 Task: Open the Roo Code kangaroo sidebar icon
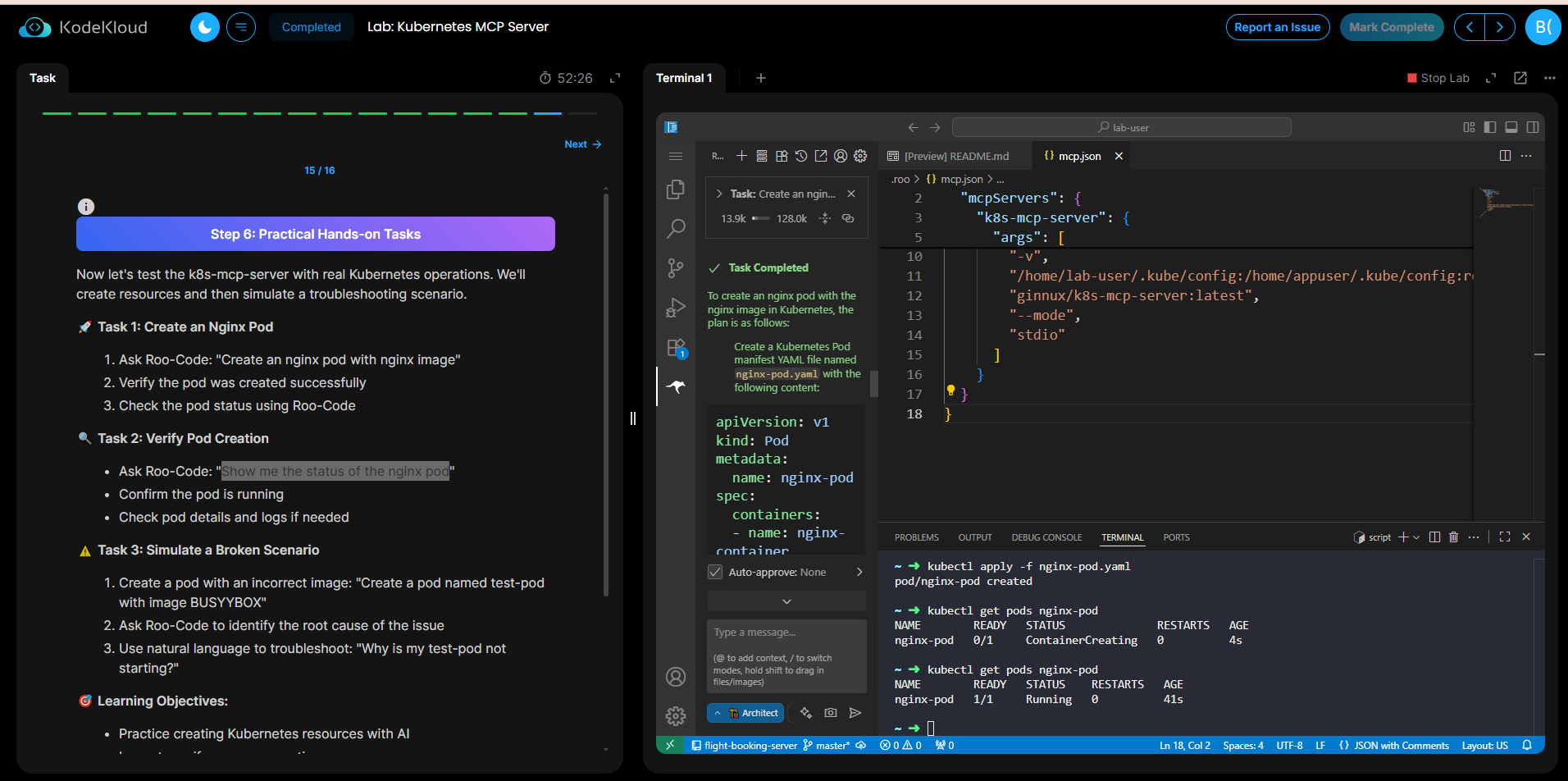676,386
